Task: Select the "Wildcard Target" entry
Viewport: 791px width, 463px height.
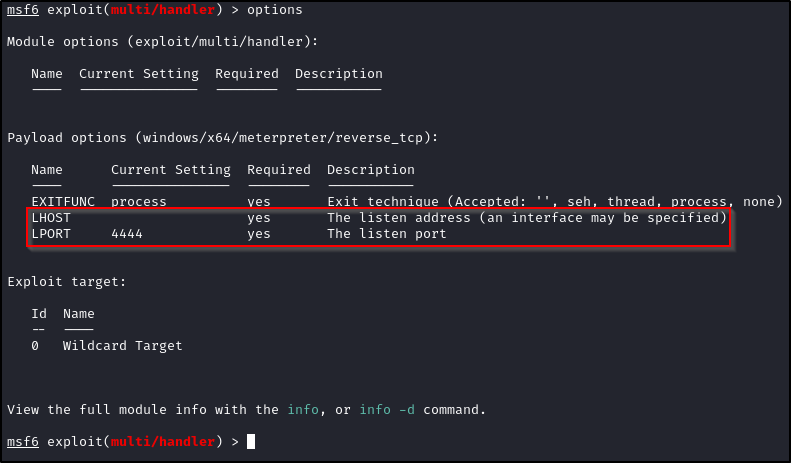Action: [x=123, y=346]
